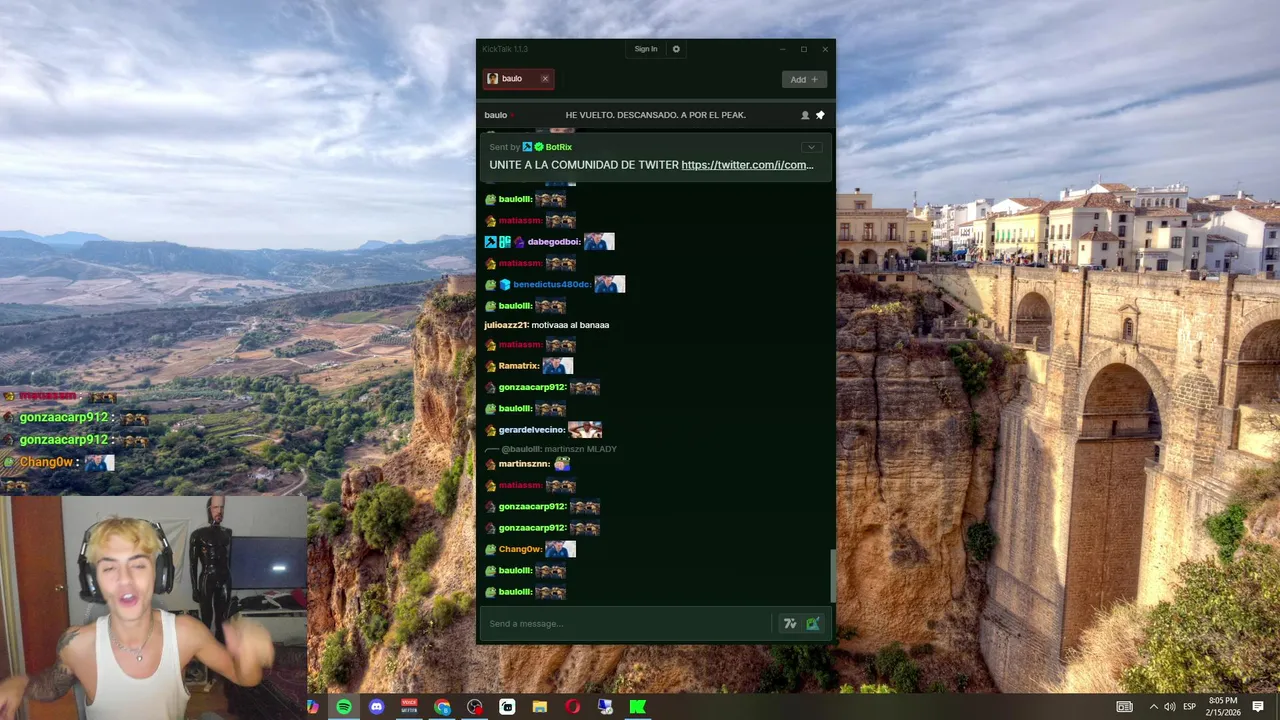The width and height of the screenshot is (1280, 720).
Task: Open the 7TV emote picker
Action: point(790,624)
